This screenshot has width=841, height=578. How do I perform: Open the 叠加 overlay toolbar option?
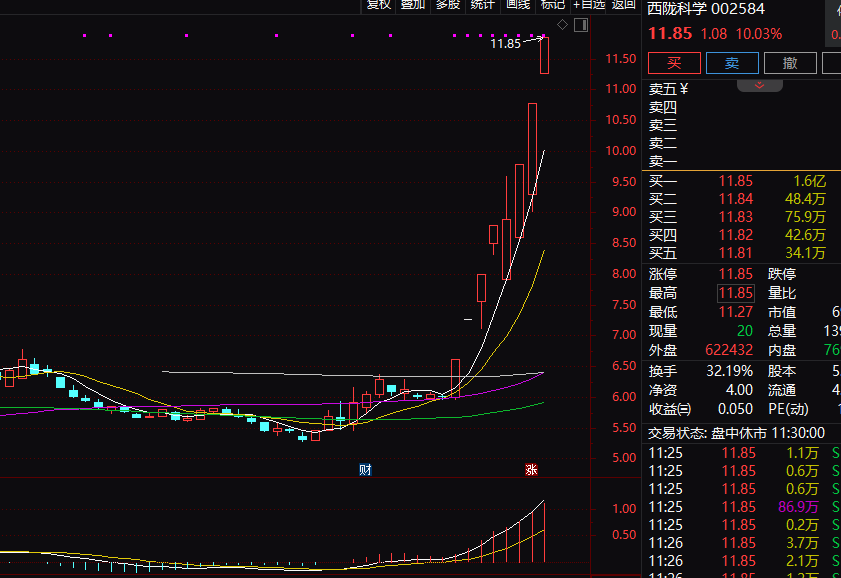[x=412, y=5]
